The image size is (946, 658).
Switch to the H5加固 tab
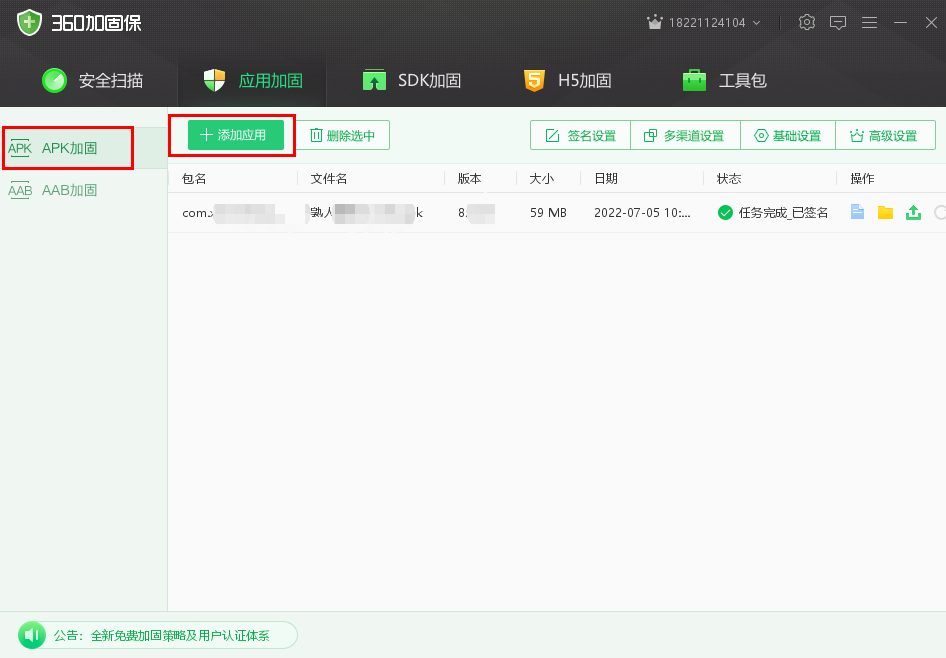[568, 80]
